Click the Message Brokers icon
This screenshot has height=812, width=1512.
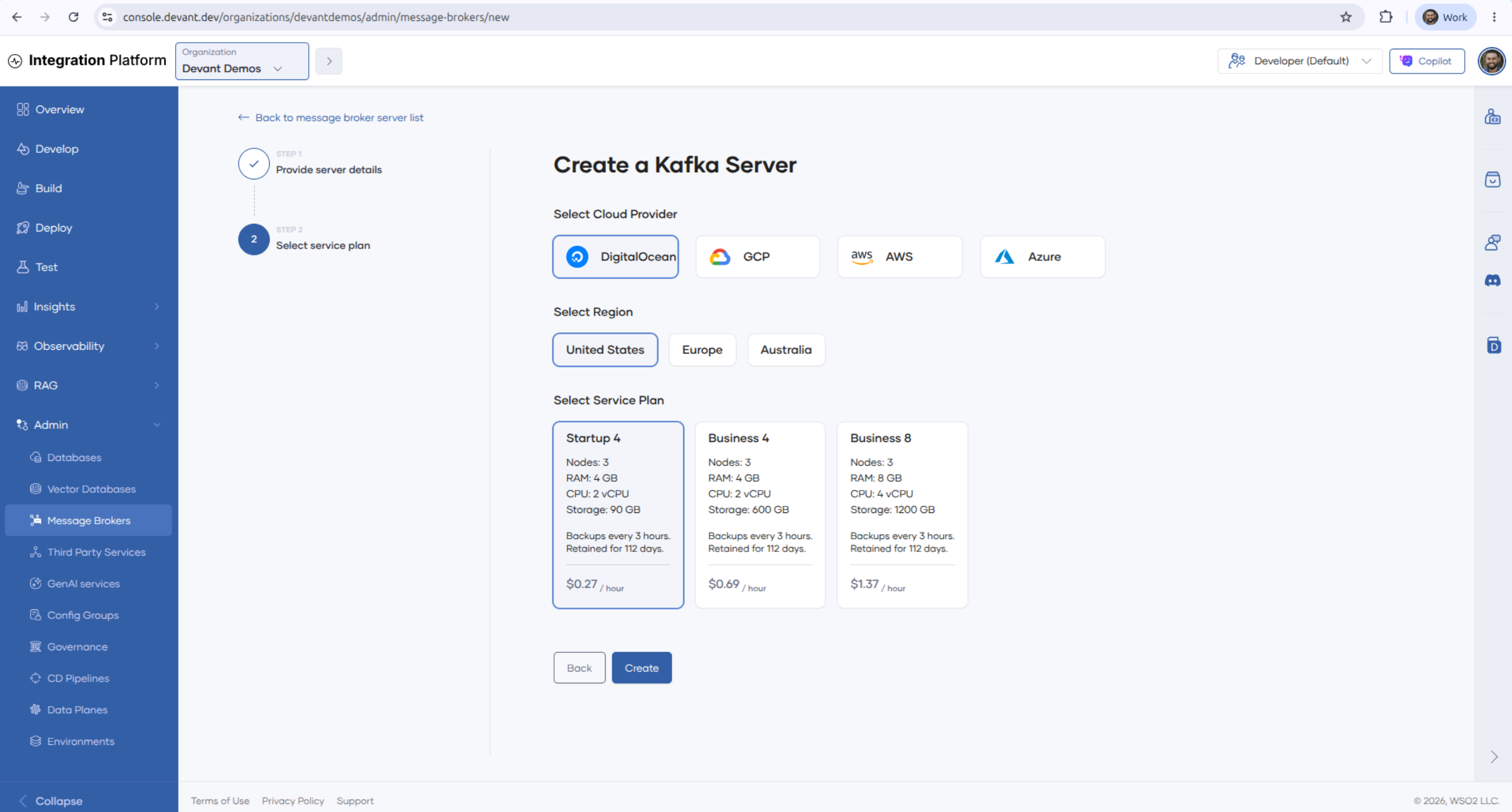[36, 520]
